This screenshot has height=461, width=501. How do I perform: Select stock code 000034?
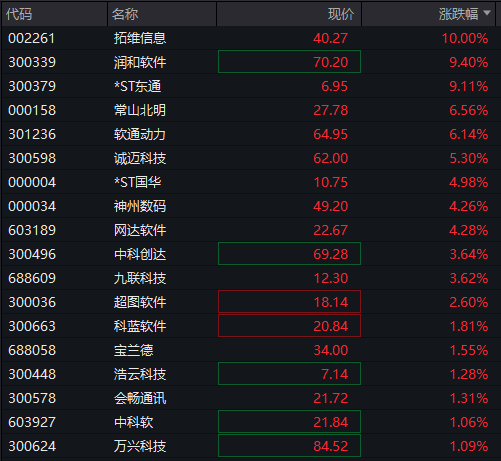[32, 206]
